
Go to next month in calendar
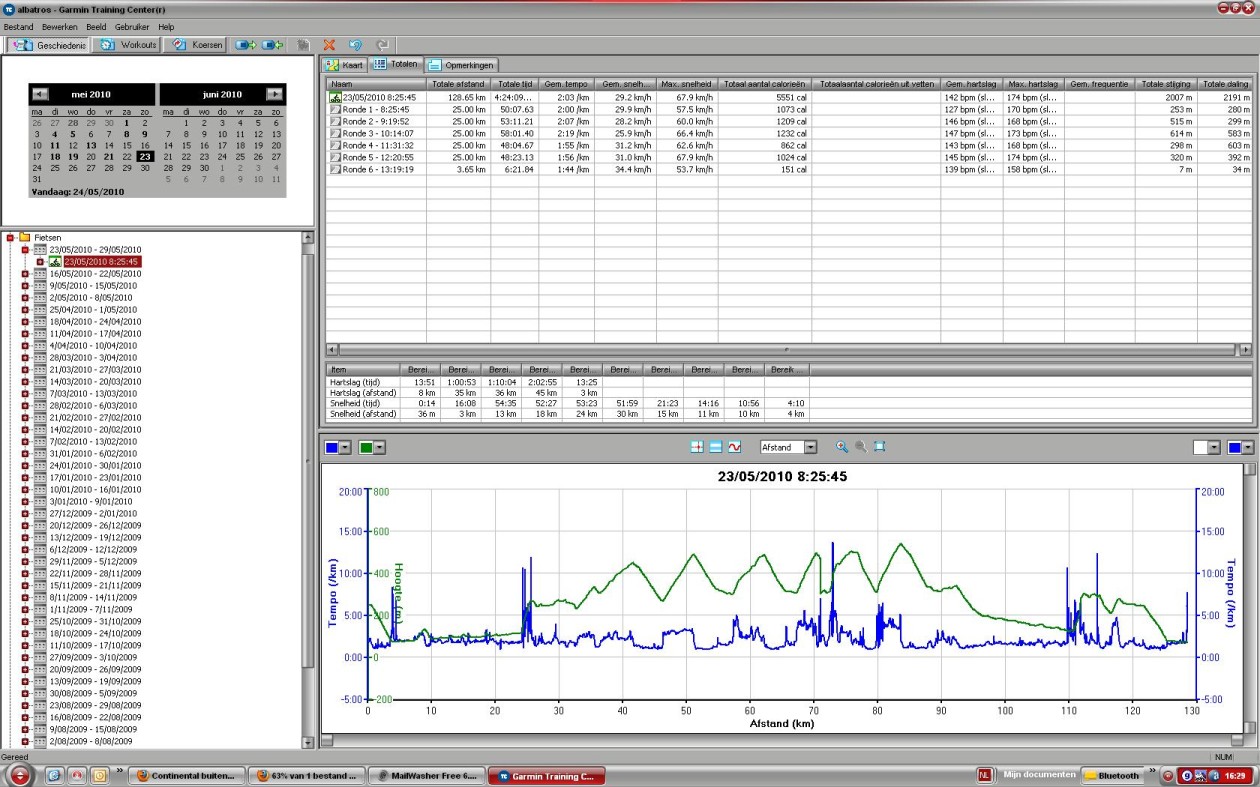(274, 94)
